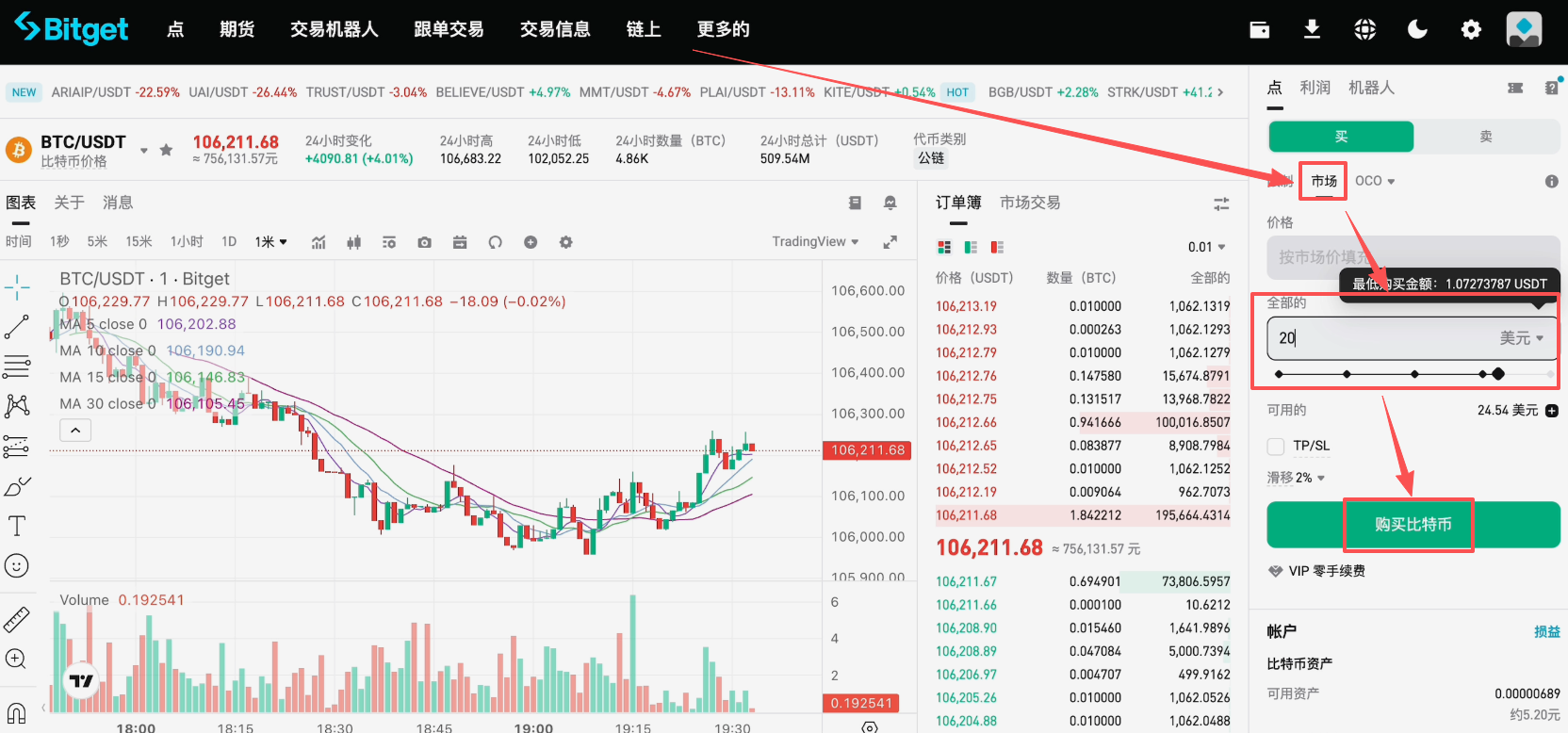Image resolution: width=1568 pixels, height=733 pixels.
Task: Add BTC/USDT to favorites with star
Action: point(167,150)
